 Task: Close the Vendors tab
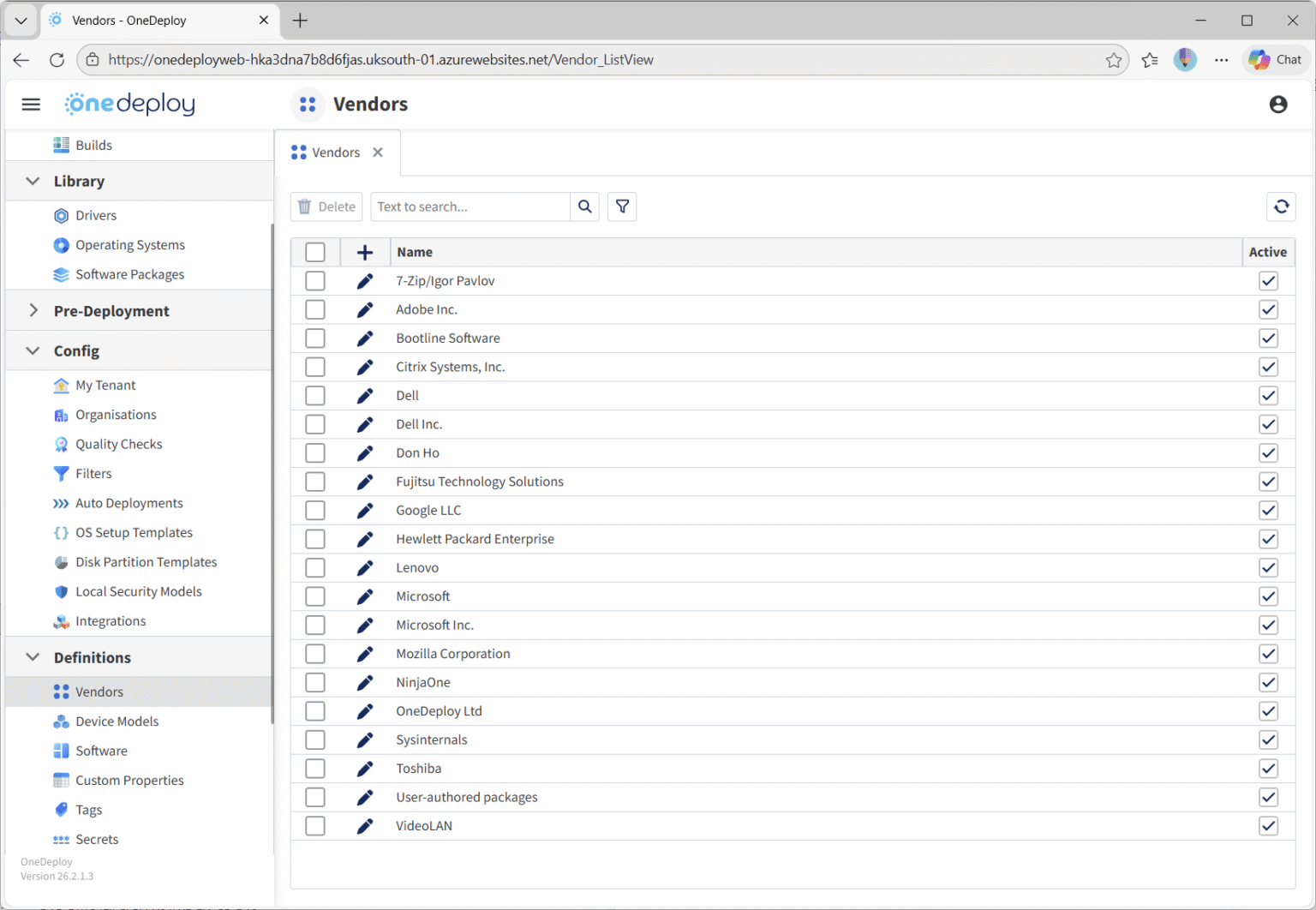(x=378, y=153)
